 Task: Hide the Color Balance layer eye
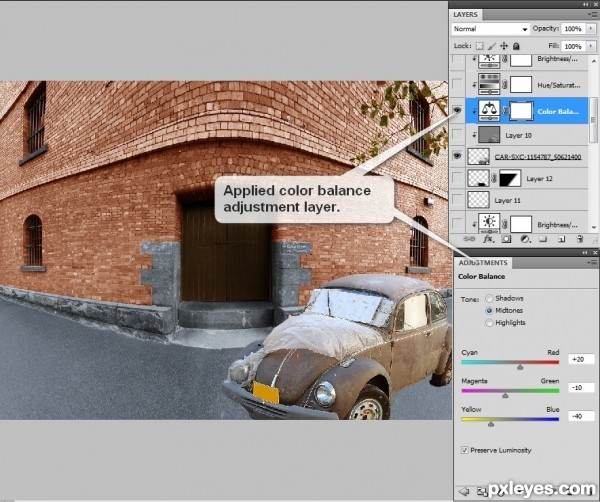pos(457,111)
